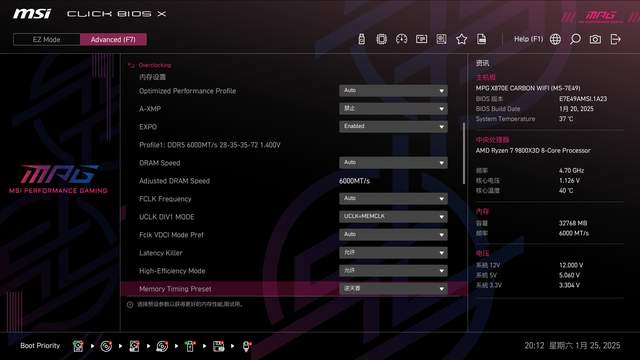Click Optimized Performance Profile label
This screenshot has width=640, height=360.
[187, 91]
